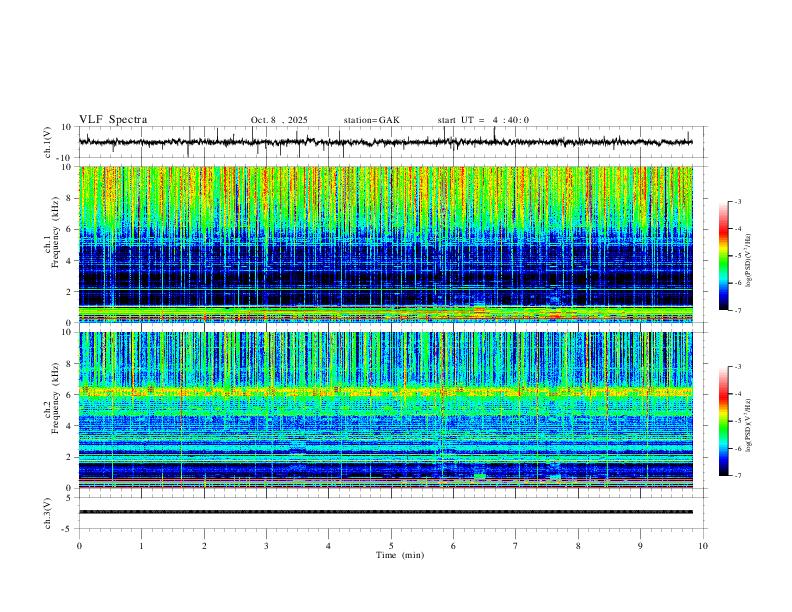Click the ch.1 spectrogram panel
Screen dimensions: 792x612
pos(385,244)
